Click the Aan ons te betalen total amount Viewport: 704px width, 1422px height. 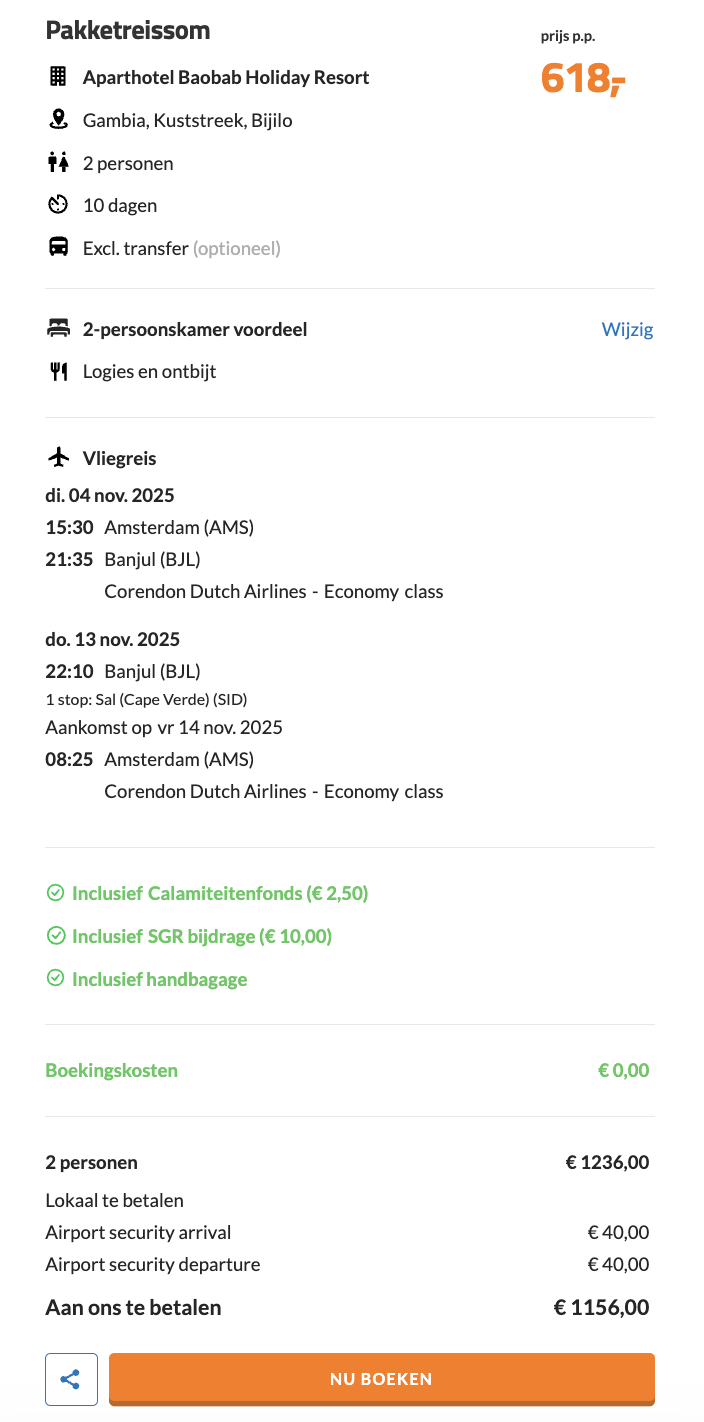(x=601, y=1307)
